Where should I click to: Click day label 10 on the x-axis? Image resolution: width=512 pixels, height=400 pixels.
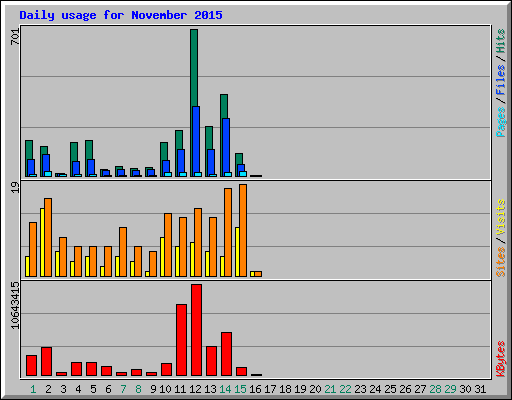165,389
